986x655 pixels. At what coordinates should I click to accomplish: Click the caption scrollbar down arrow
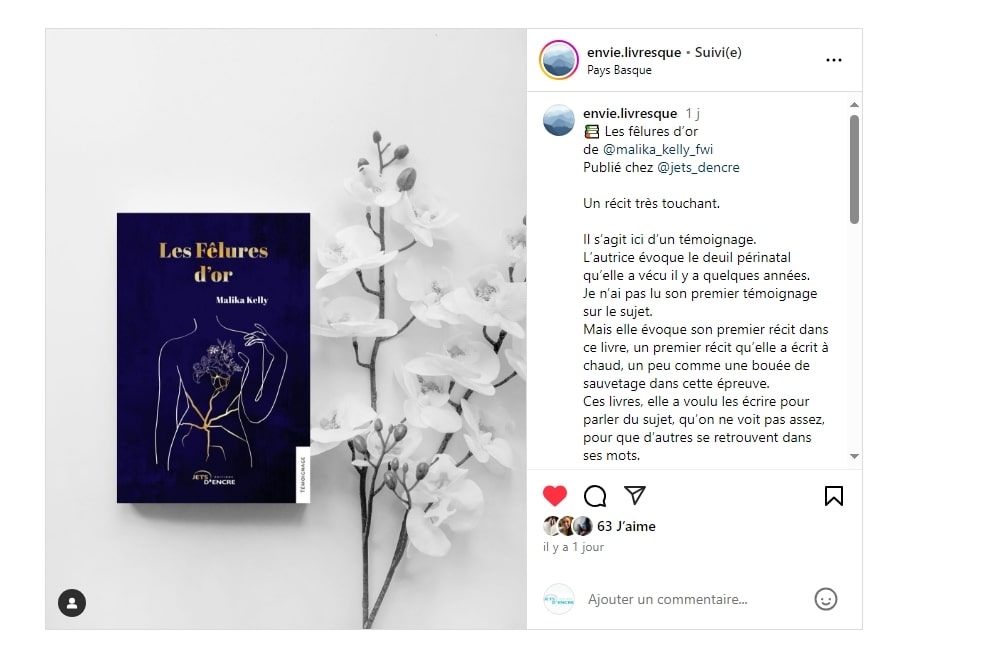[x=854, y=456]
